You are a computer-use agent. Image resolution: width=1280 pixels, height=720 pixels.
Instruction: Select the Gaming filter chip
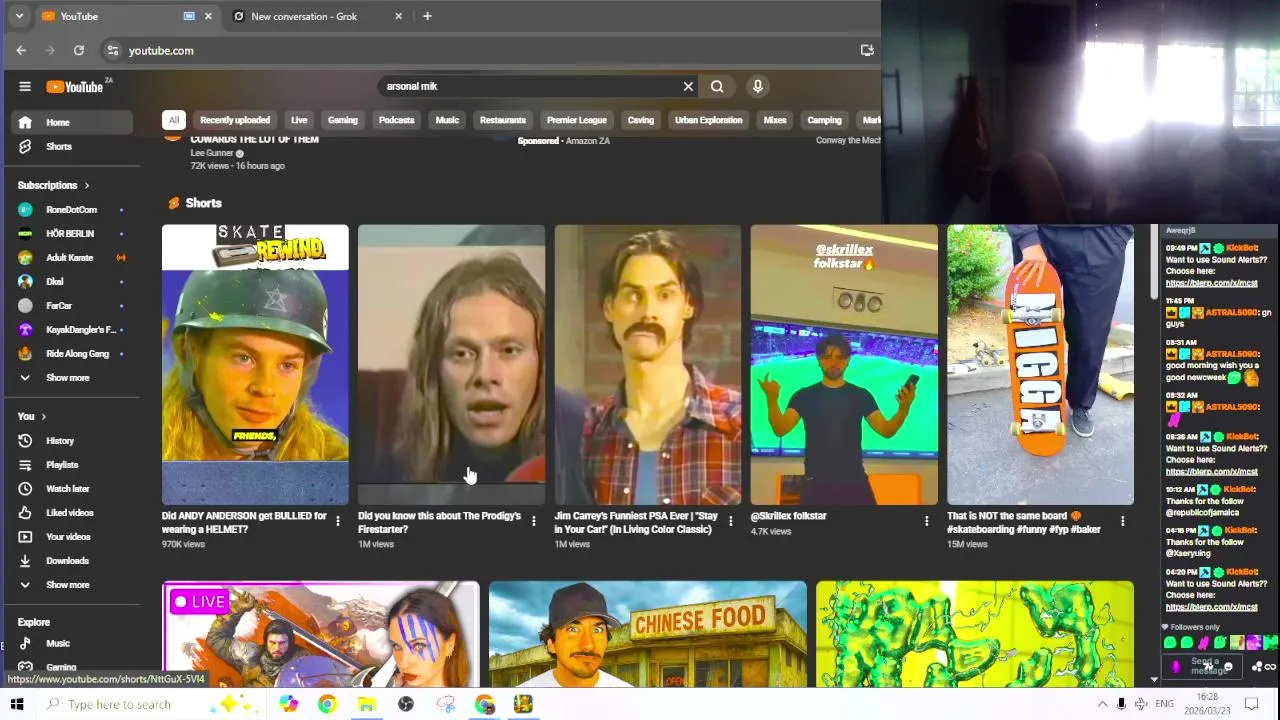(x=342, y=120)
